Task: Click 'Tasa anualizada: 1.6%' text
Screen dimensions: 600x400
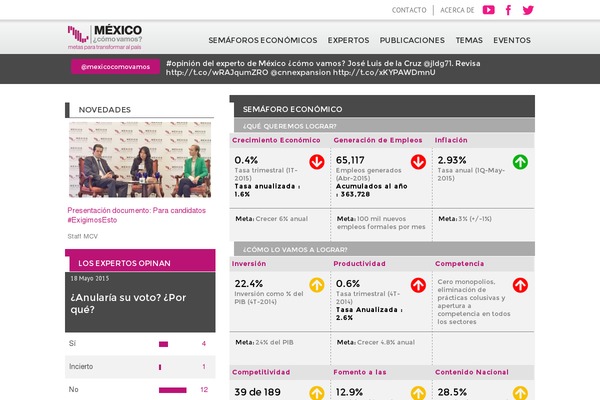Action: [x=267, y=190]
